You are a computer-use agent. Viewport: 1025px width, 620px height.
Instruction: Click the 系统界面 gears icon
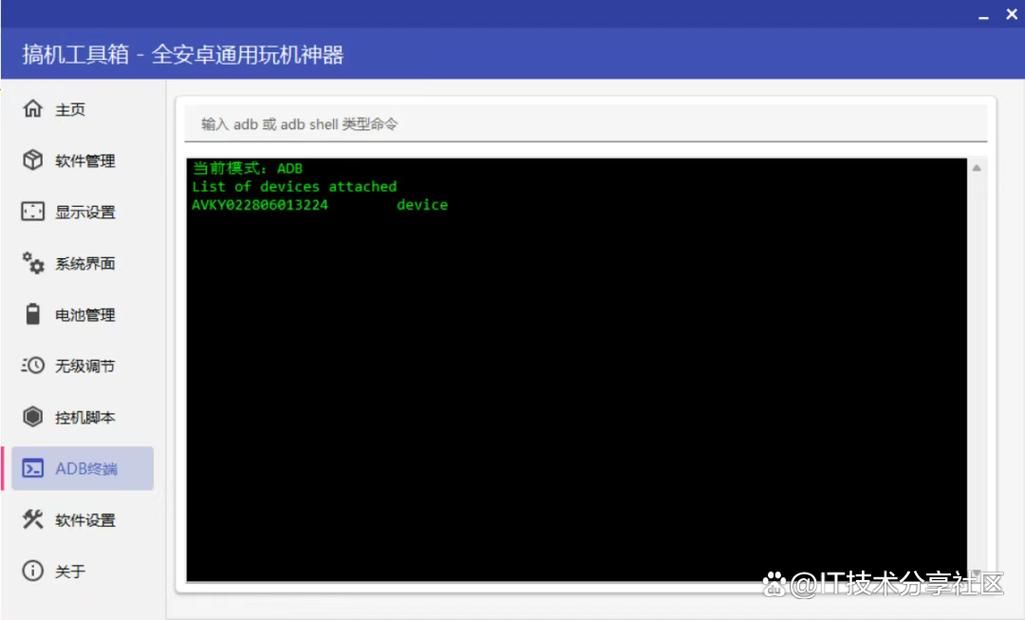click(x=33, y=263)
